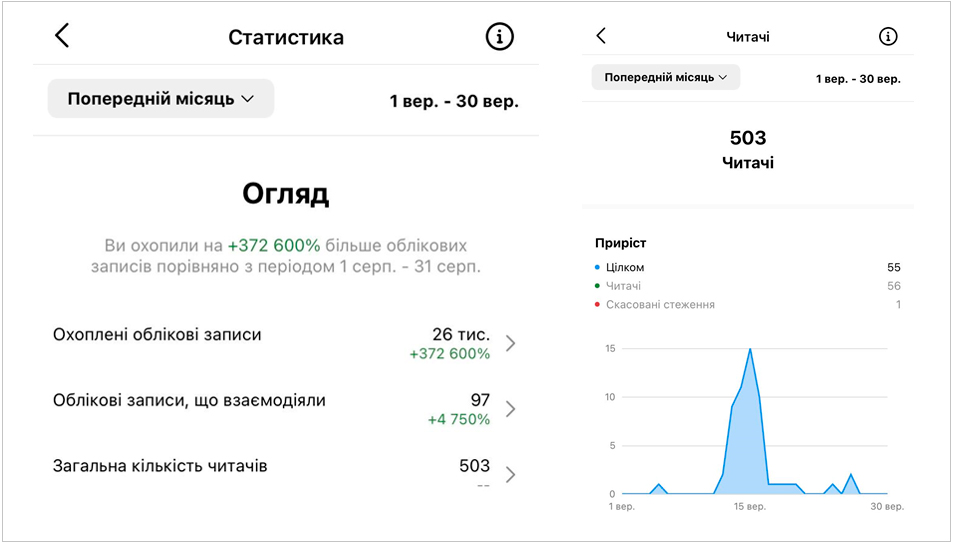954x545 pixels.
Task: Click the 1 вер. - 30 вер. date range on Статистика
Action: [x=454, y=101]
